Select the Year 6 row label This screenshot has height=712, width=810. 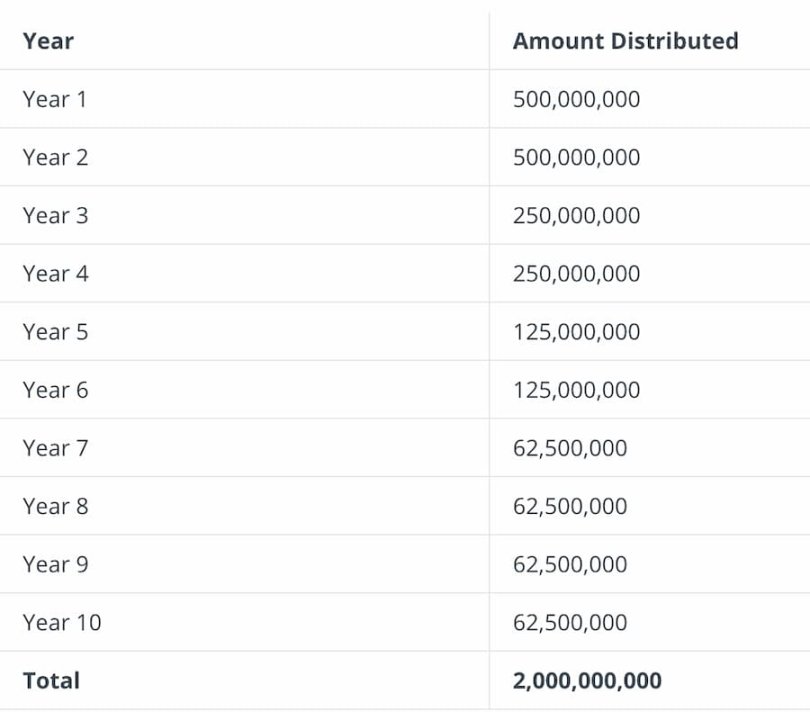(55, 390)
